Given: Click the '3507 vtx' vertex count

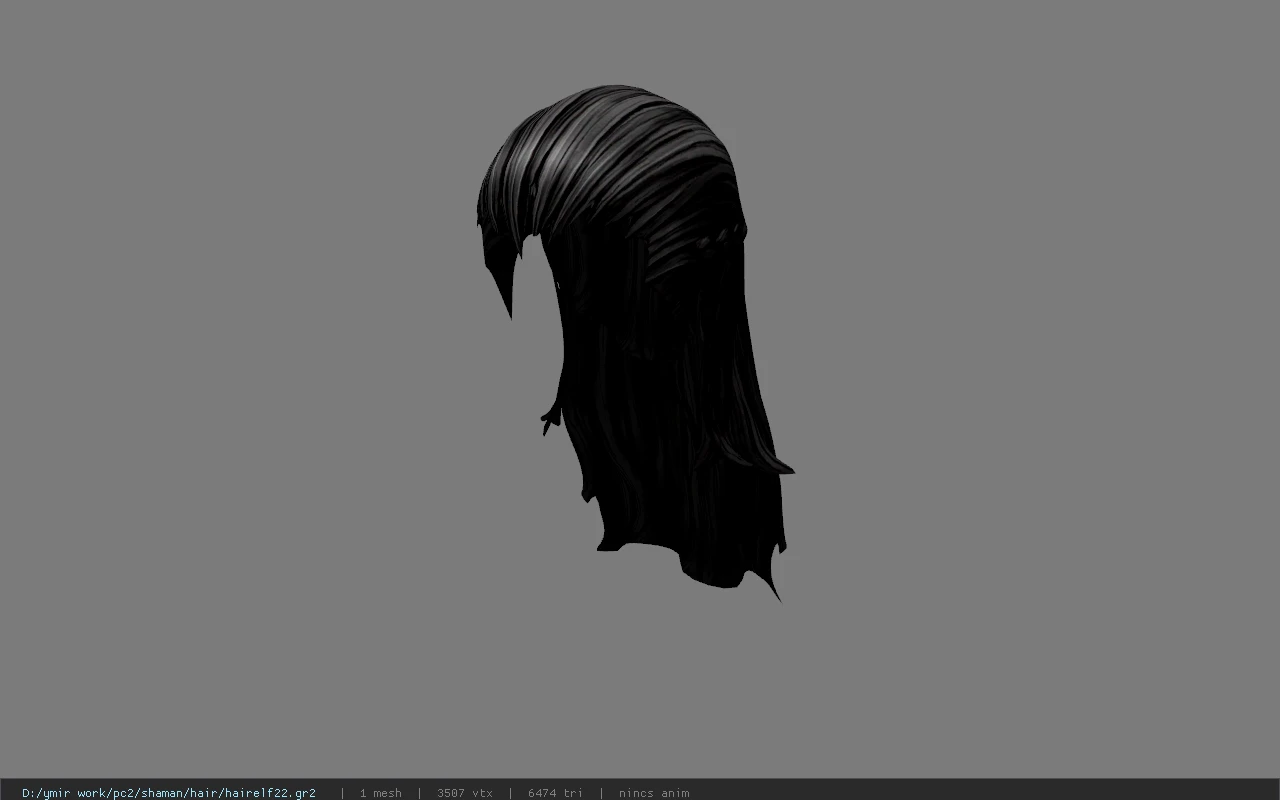Looking at the screenshot, I should click(464, 793).
